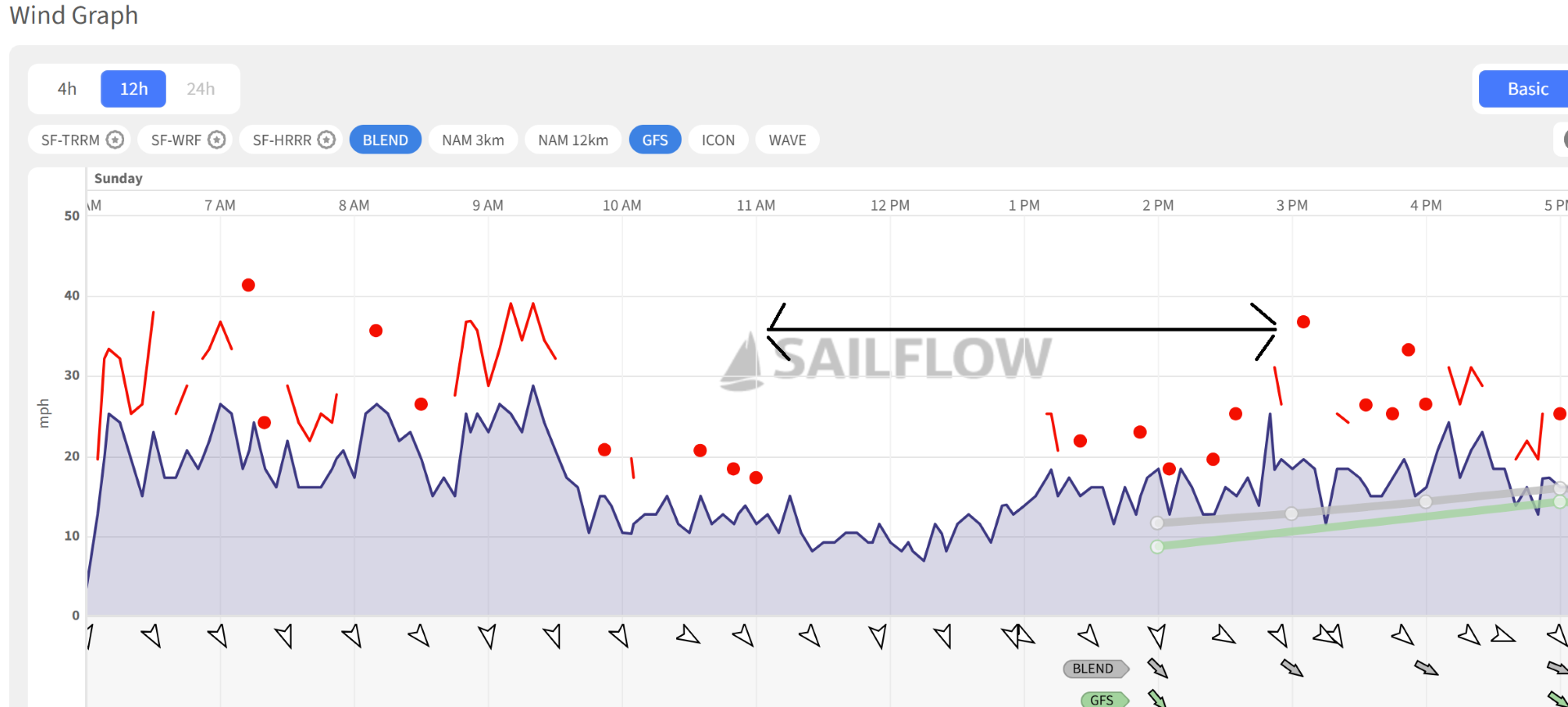Click the BLEND row label tag below graph
1568x707 pixels.
(x=1094, y=669)
